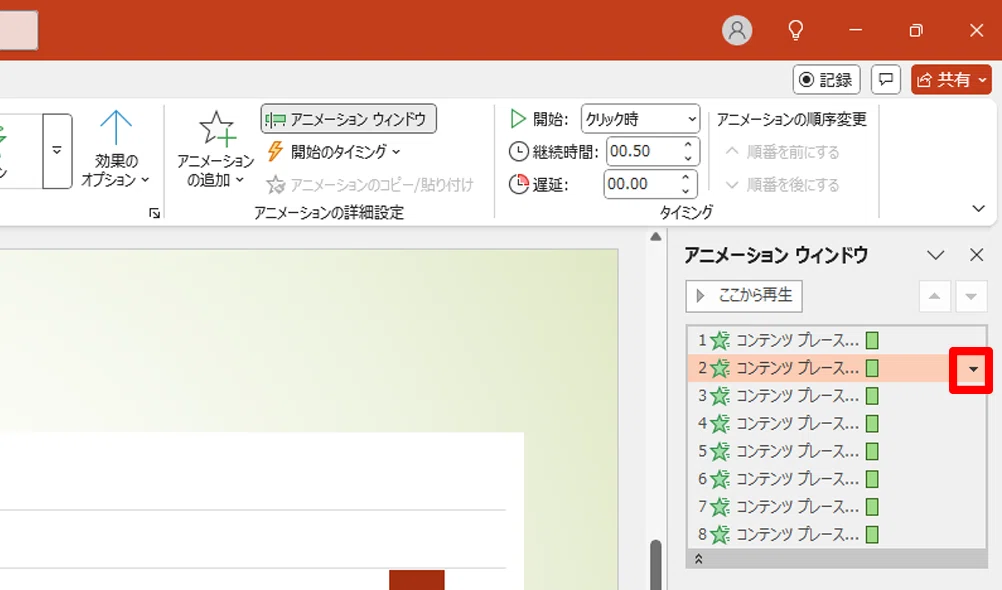This screenshot has width=1002, height=590.
Task: Open the comments speech bubble icon
Action: pos(885,79)
